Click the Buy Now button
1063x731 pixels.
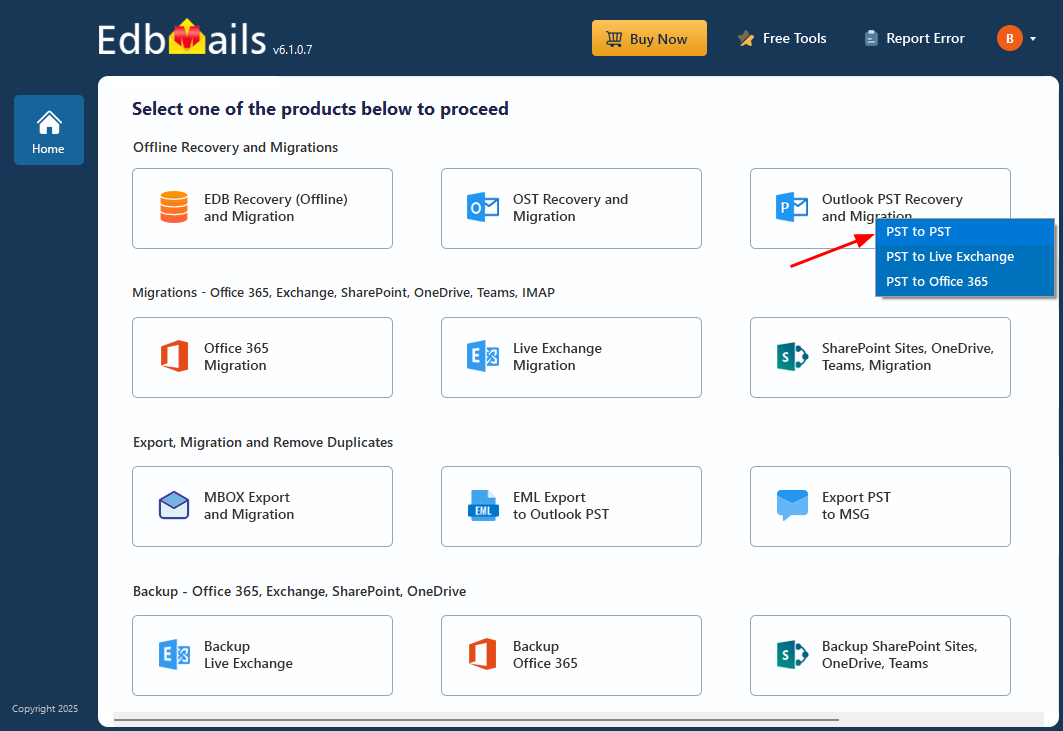coord(649,38)
